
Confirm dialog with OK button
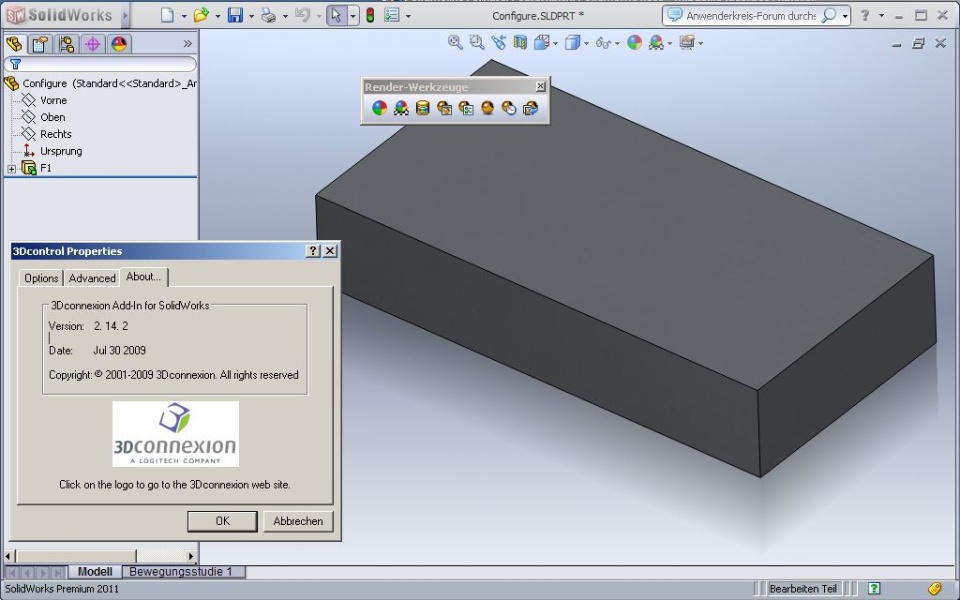click(222, 521)
